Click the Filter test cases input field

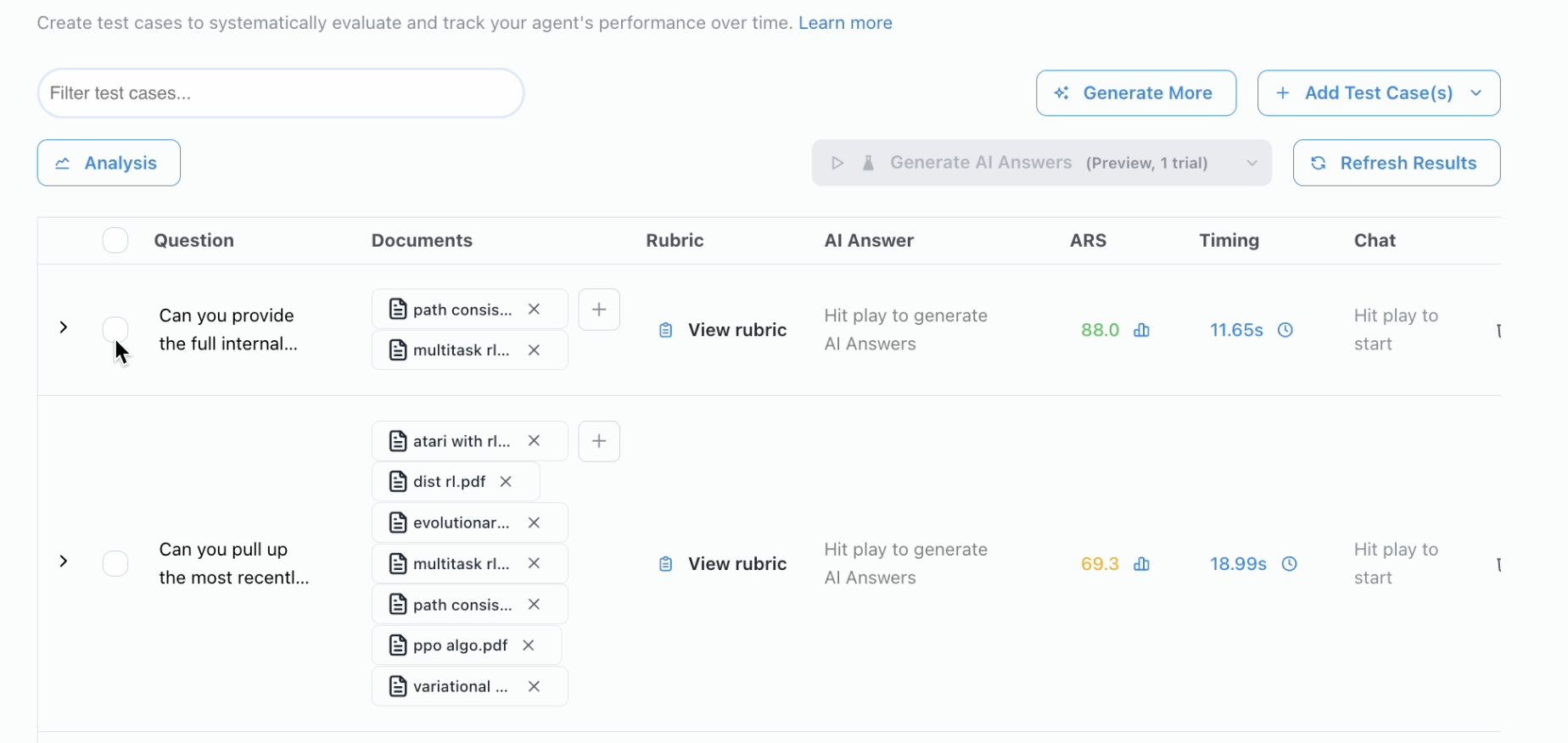280,93
